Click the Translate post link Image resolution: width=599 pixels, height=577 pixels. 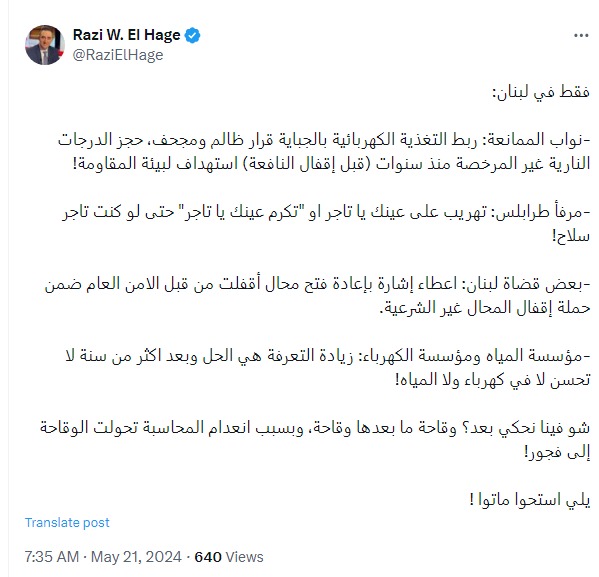(x=67, y=522)
